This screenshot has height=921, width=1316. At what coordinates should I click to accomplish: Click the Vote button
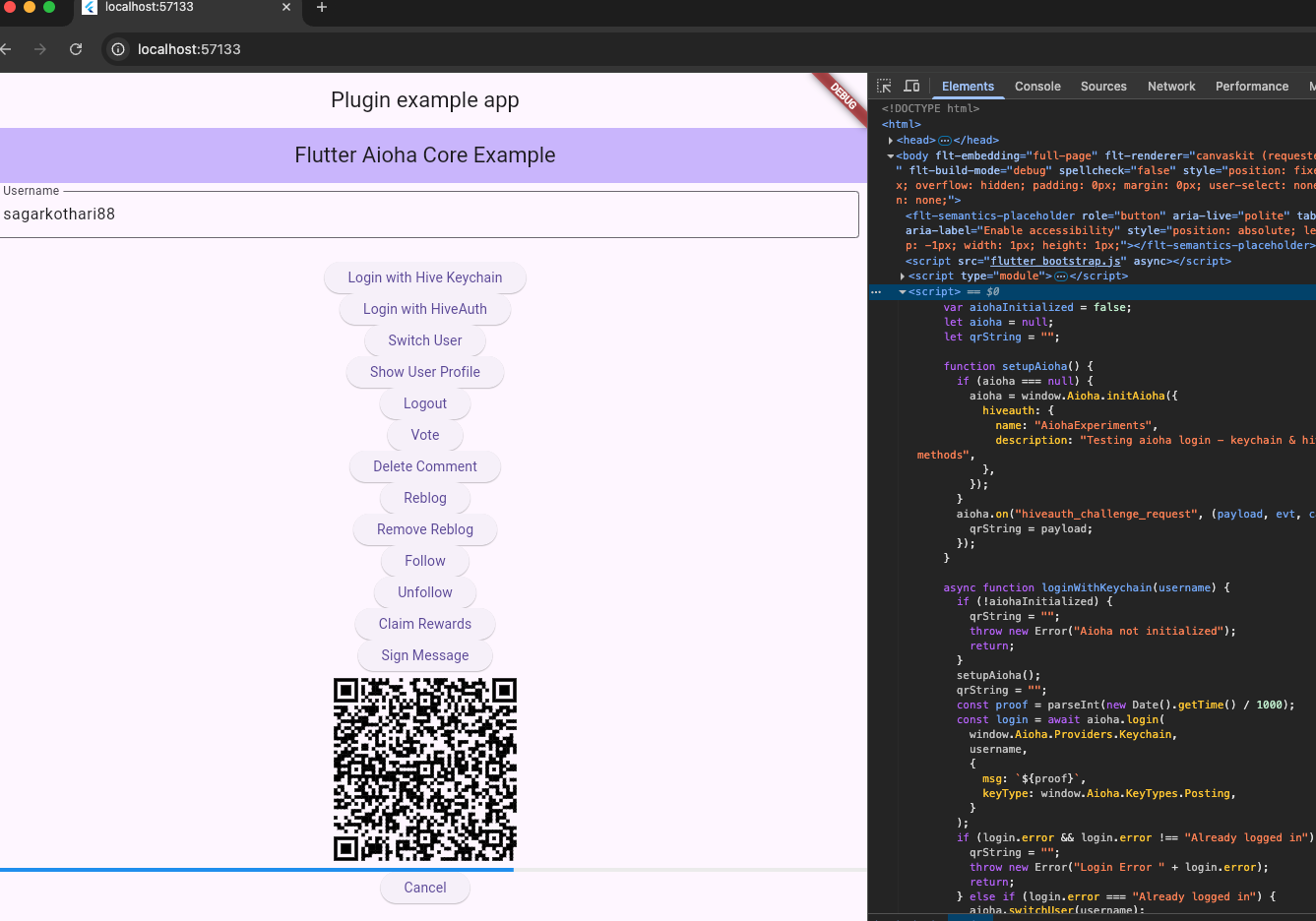425,435
